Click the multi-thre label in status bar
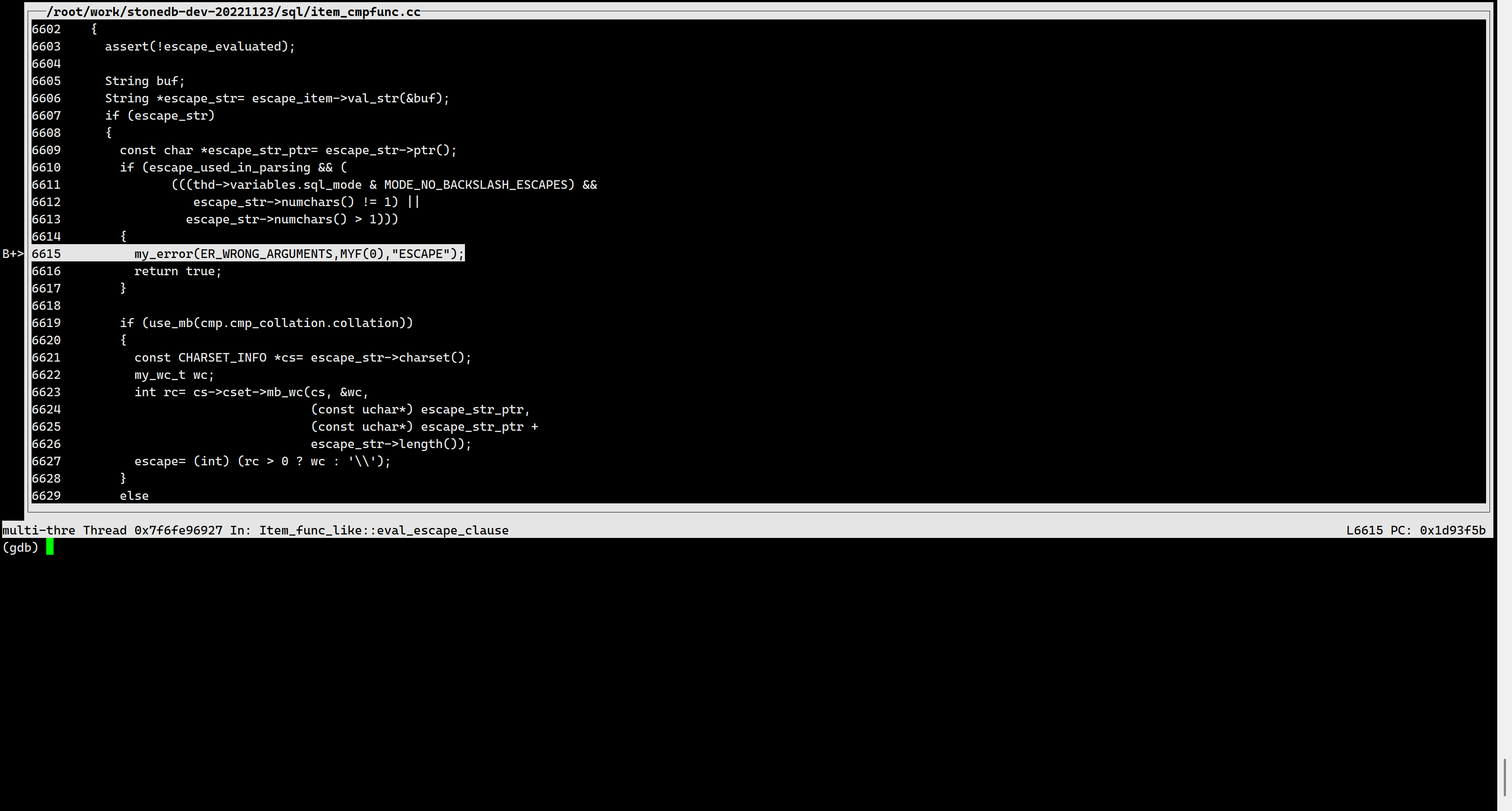The image size is (1512, 811). coord(38,530)
